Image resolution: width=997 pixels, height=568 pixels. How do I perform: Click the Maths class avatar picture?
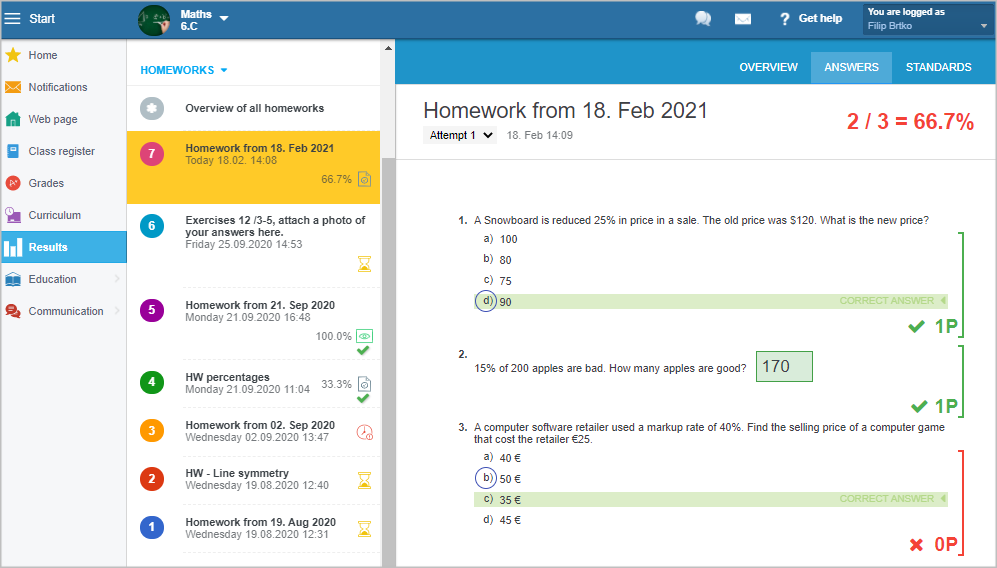(x=154, y=20)
